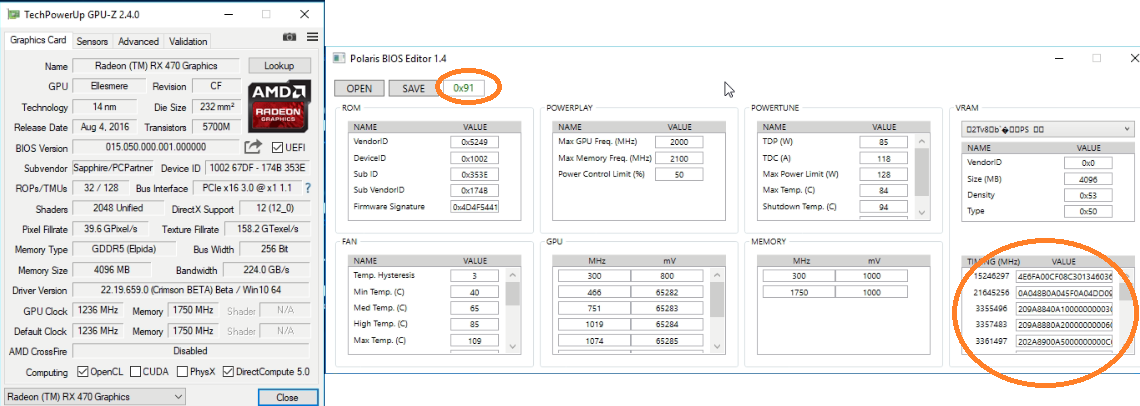Click the Lookup button

(278, 65)
